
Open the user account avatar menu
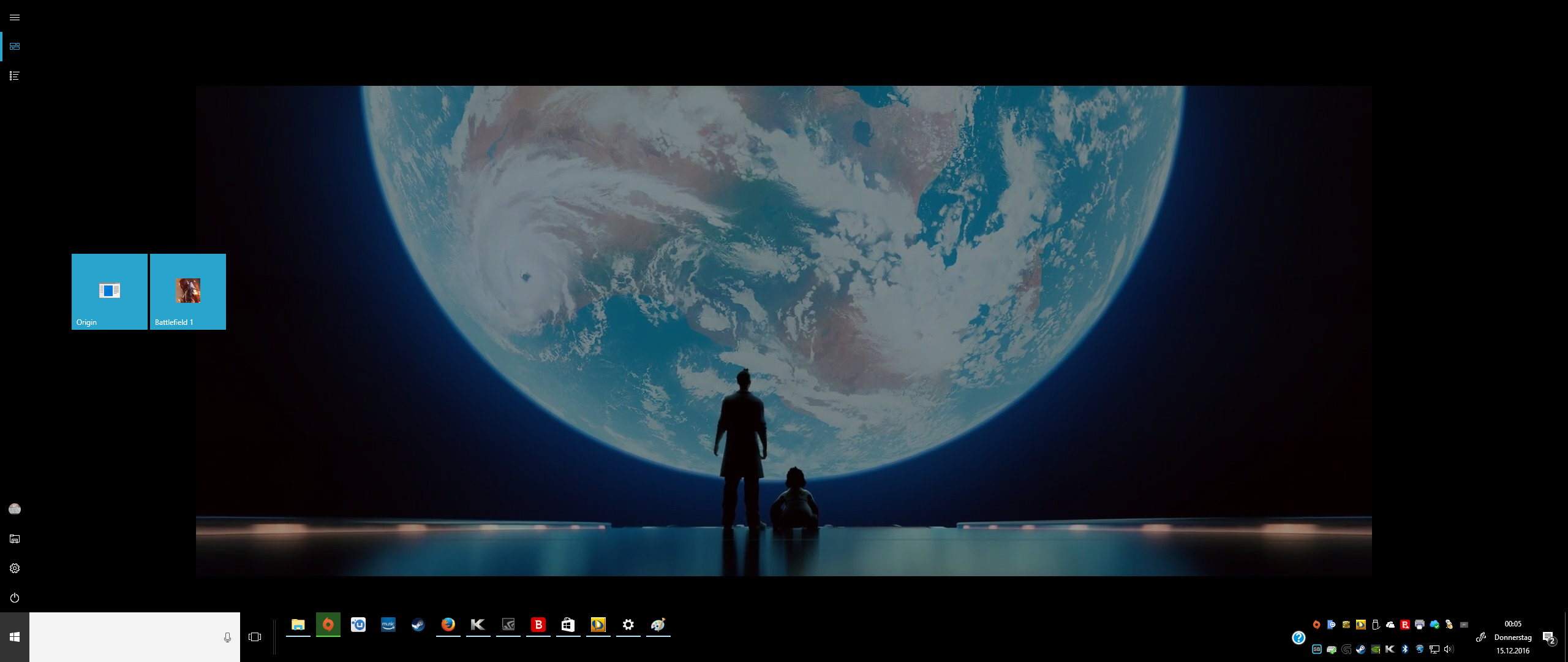point(15,509)
